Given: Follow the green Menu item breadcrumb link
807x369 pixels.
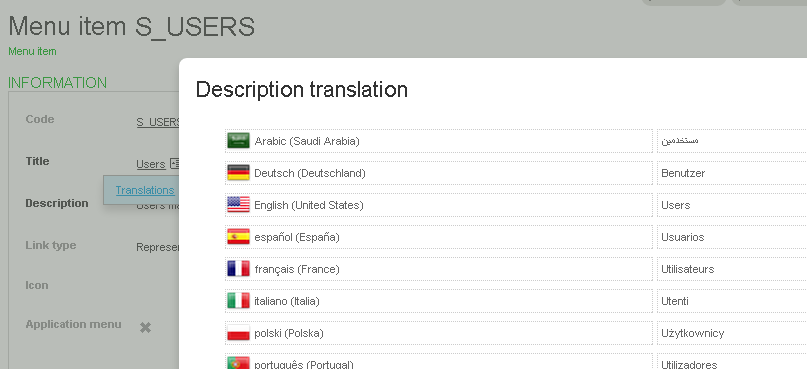Looking at the screenshot, I should click(32, 51).
